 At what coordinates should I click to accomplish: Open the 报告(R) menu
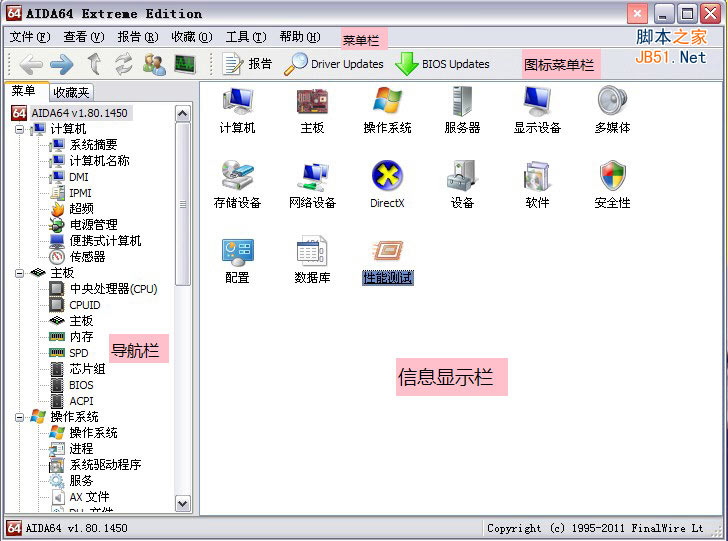(138, 37)
